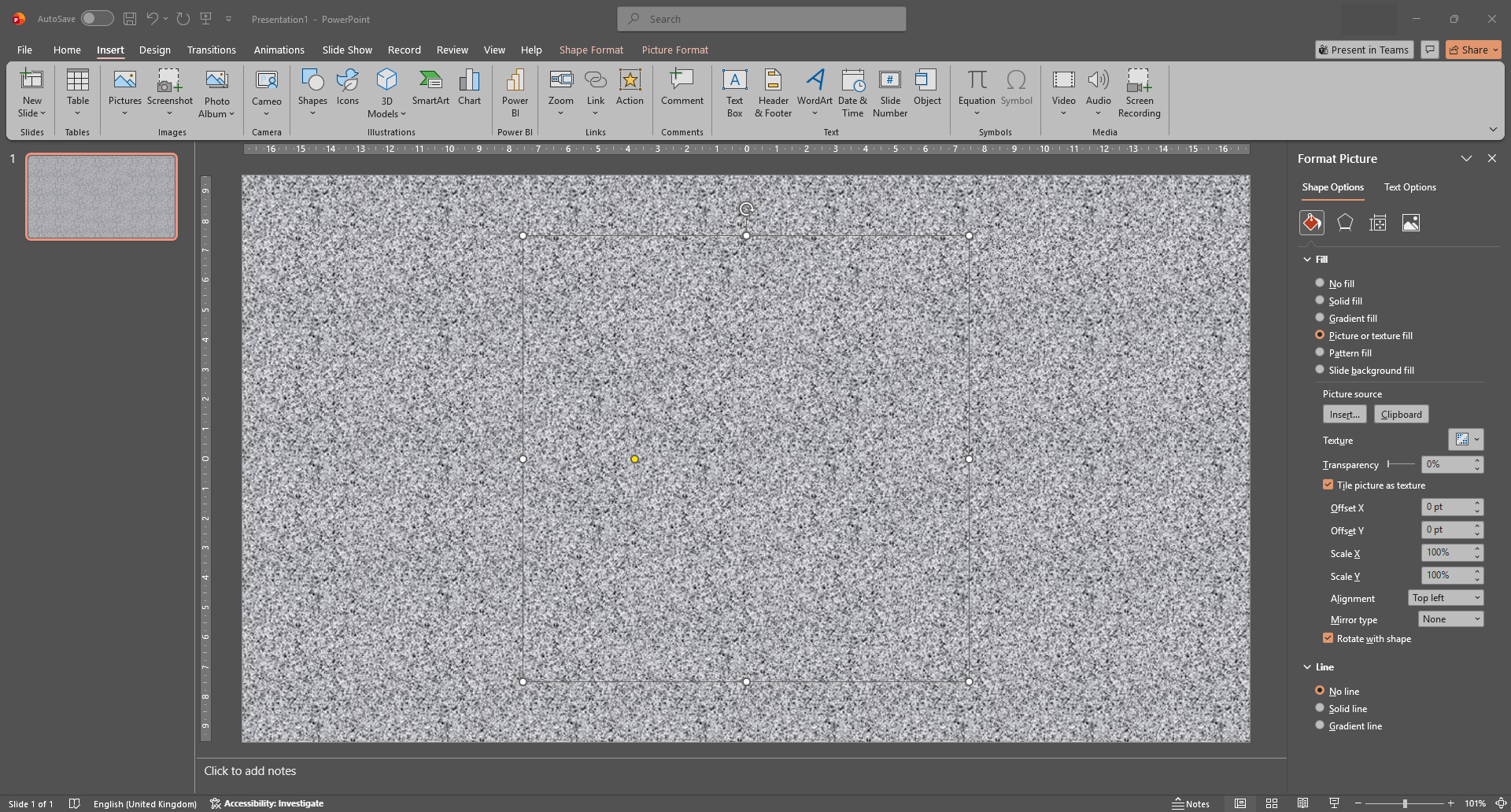Open the Pictures insert option
The width and height of the screenshot is (1511, 812).
coord(125,92)
